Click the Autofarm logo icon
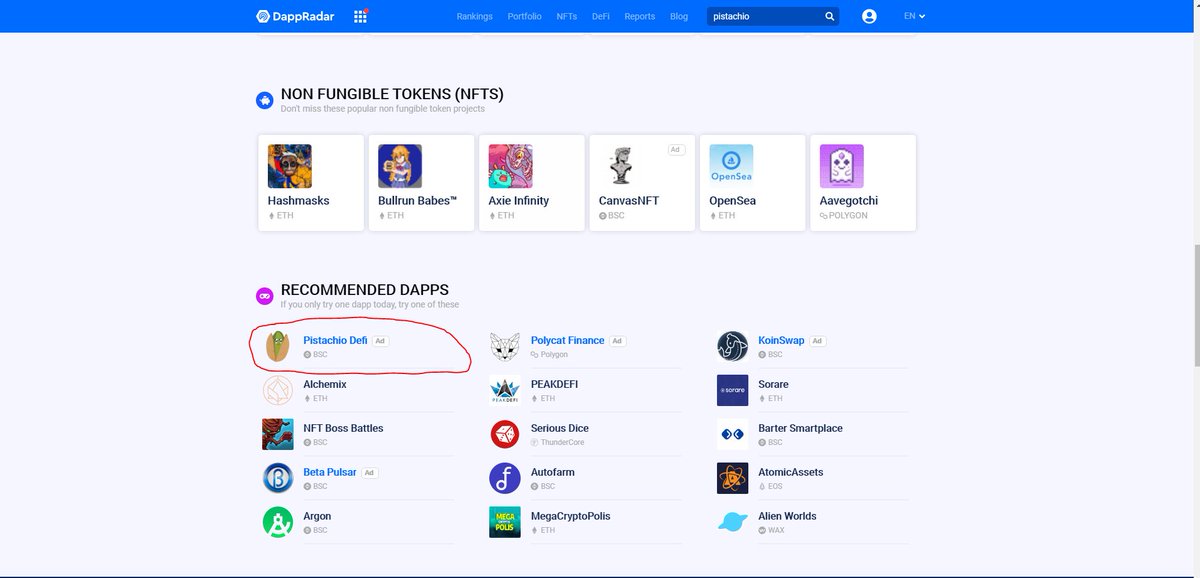 pyautogui.click(x=505, y=479)
